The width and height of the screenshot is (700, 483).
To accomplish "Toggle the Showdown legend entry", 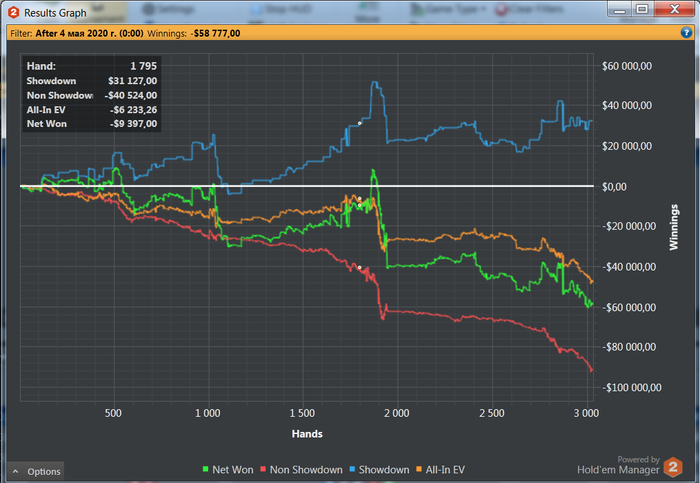I will tap(379, 470).
